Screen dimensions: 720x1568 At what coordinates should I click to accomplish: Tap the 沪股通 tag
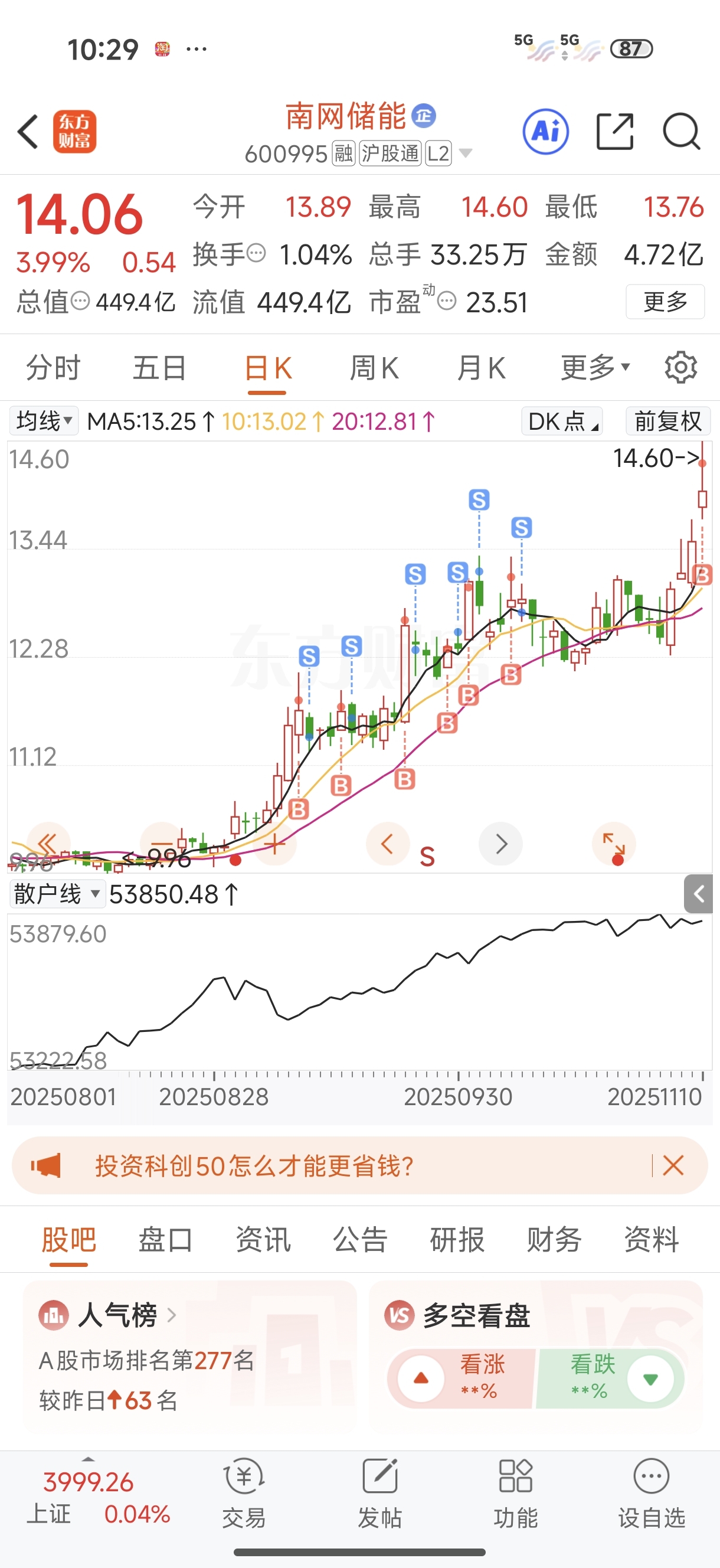point(390,153)
